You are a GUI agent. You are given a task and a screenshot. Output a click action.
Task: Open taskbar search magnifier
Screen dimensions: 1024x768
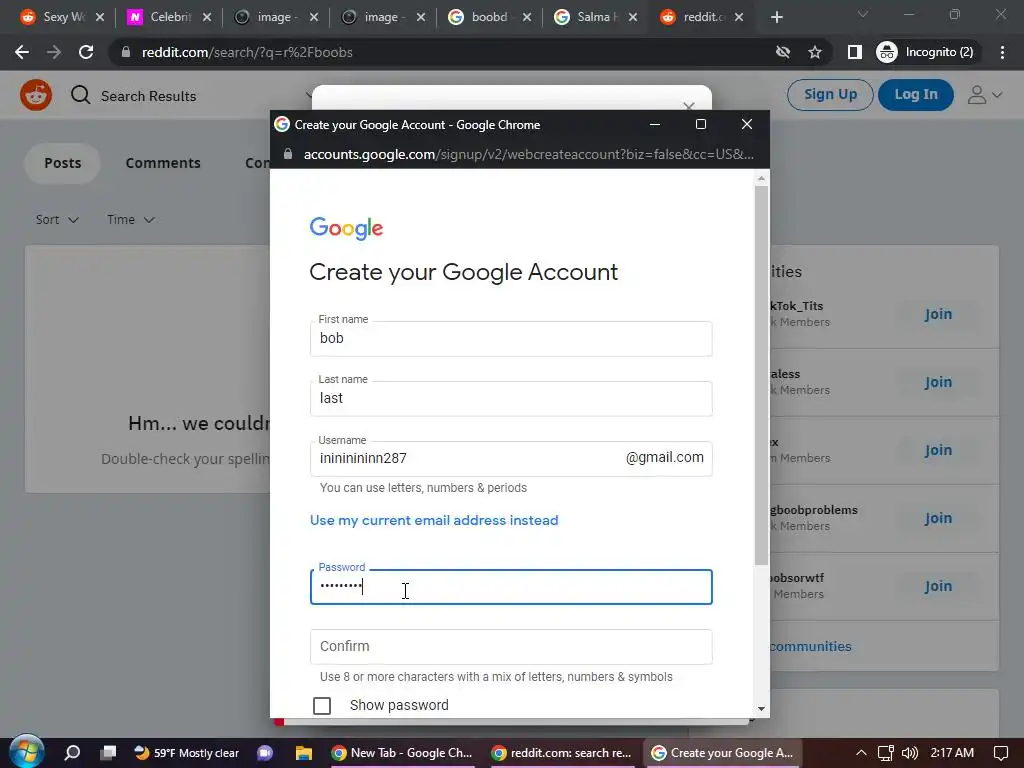click(72, 753)
